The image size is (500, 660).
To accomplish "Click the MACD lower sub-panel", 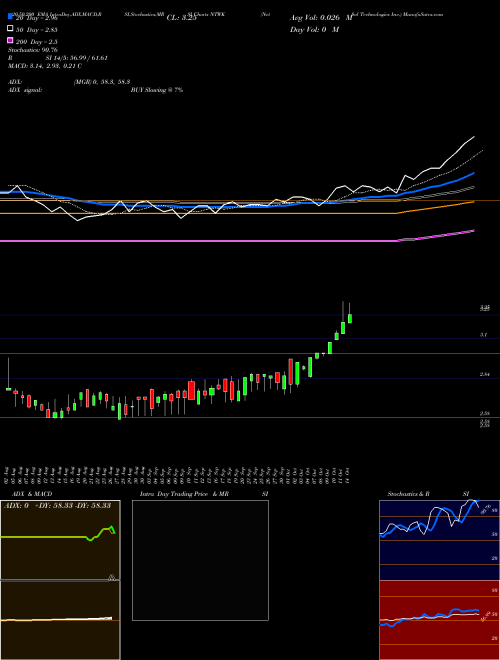I will click(60, 620).
